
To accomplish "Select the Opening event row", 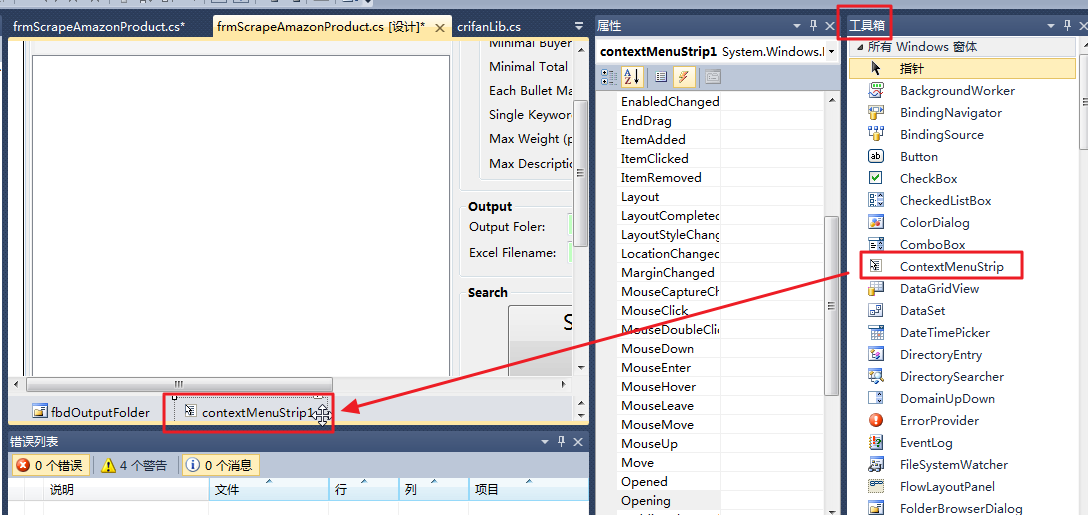I will pos(720,500).
